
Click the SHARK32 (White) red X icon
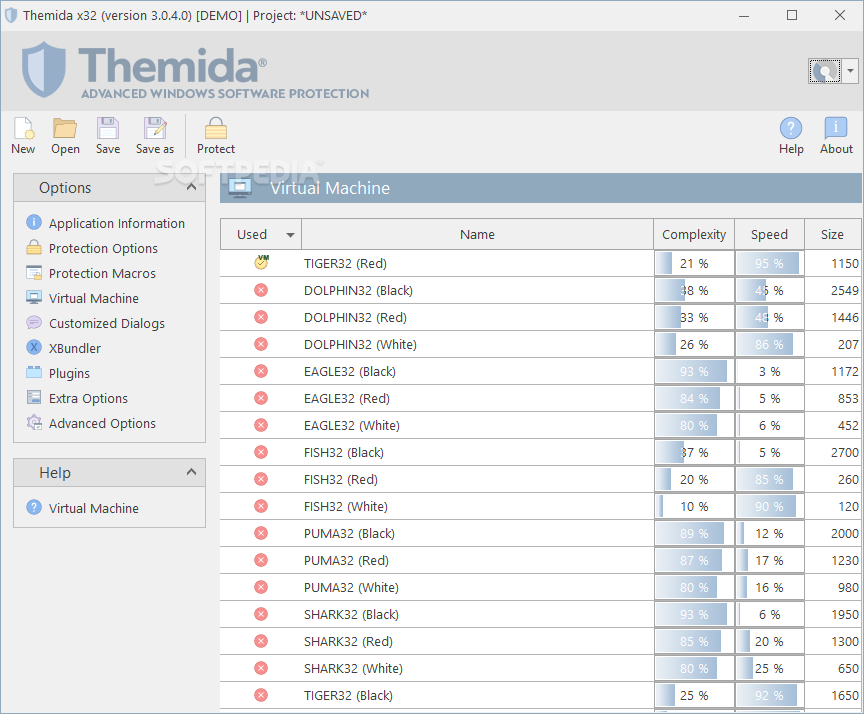coord(261,668)
